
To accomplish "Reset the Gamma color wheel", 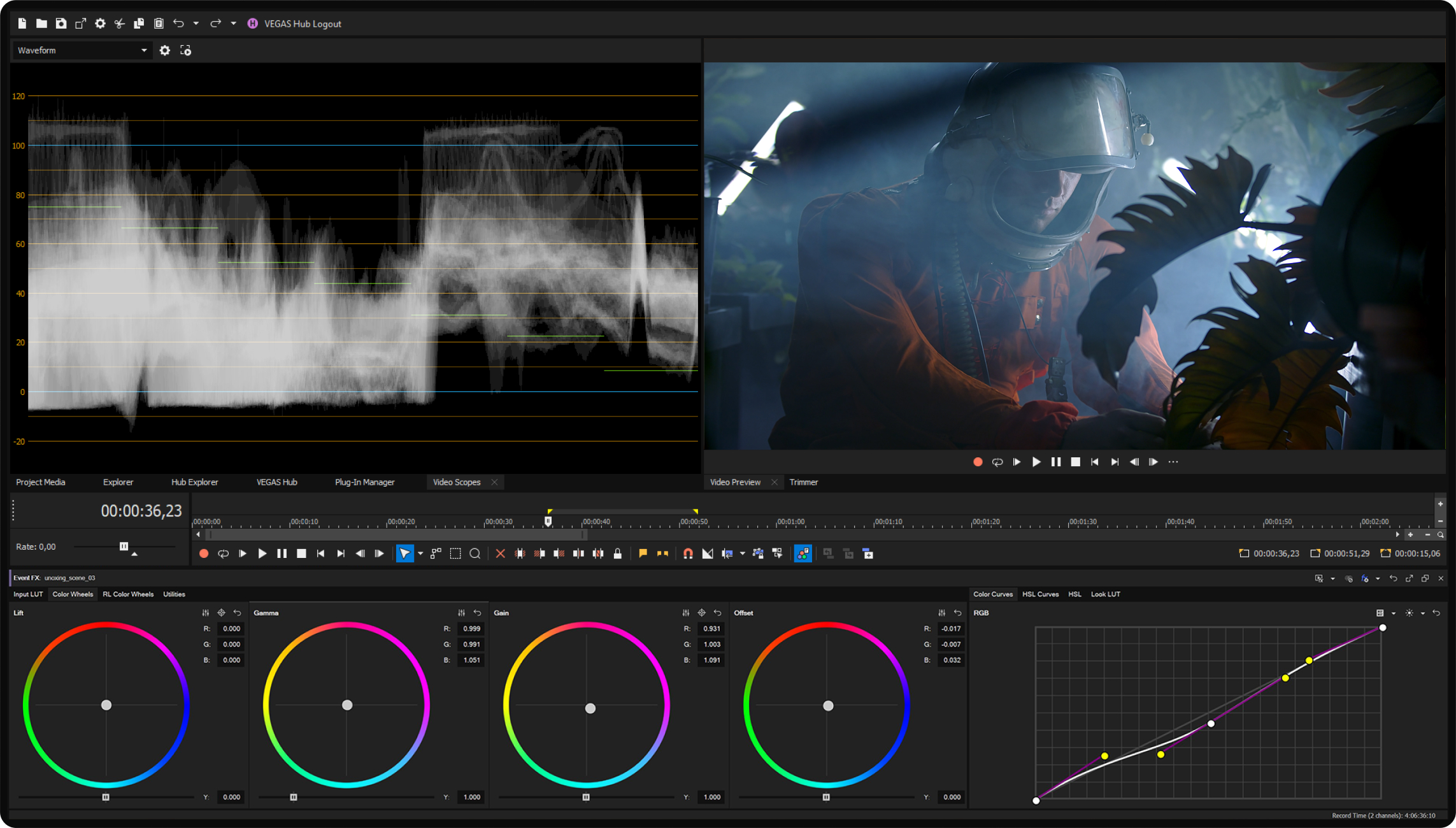I will [x=478, y=613].
